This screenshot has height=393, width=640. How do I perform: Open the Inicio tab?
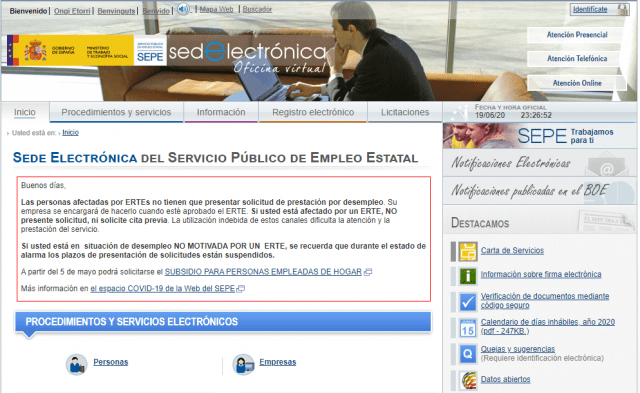click(x=25, y=112)
